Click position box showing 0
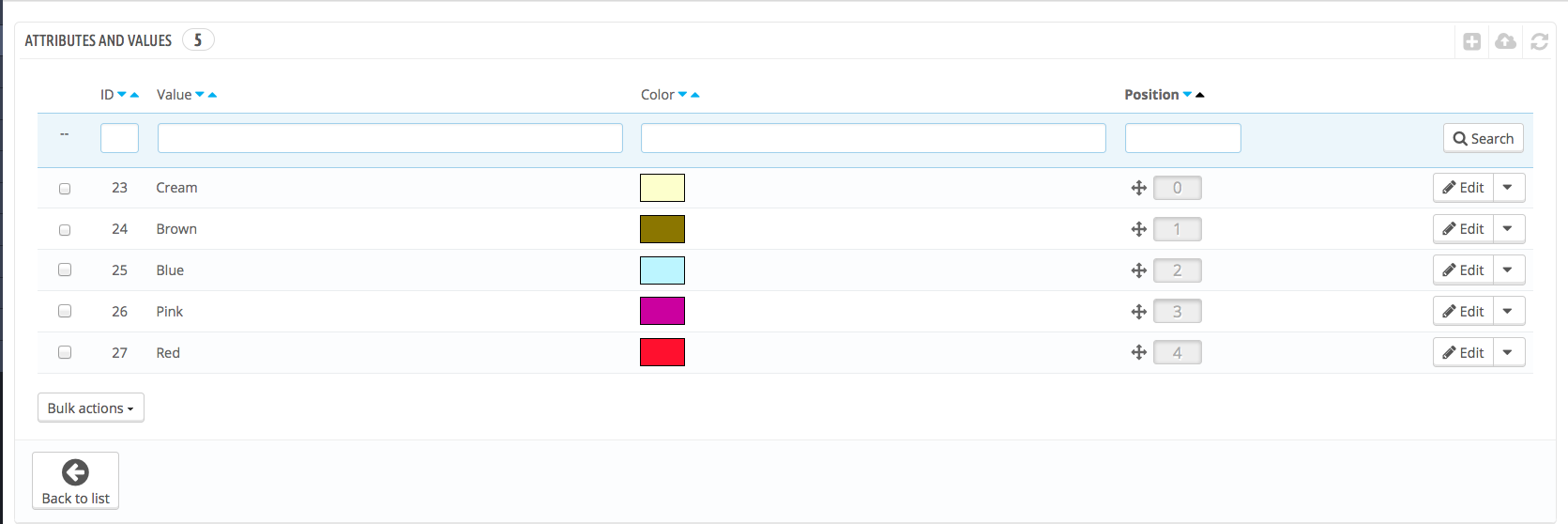 click(1177, 188)
